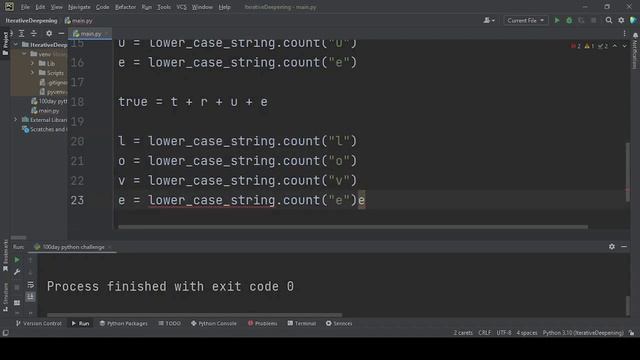
Task: Select the .gitignore file in the project tree
Action: click(53, 82)
